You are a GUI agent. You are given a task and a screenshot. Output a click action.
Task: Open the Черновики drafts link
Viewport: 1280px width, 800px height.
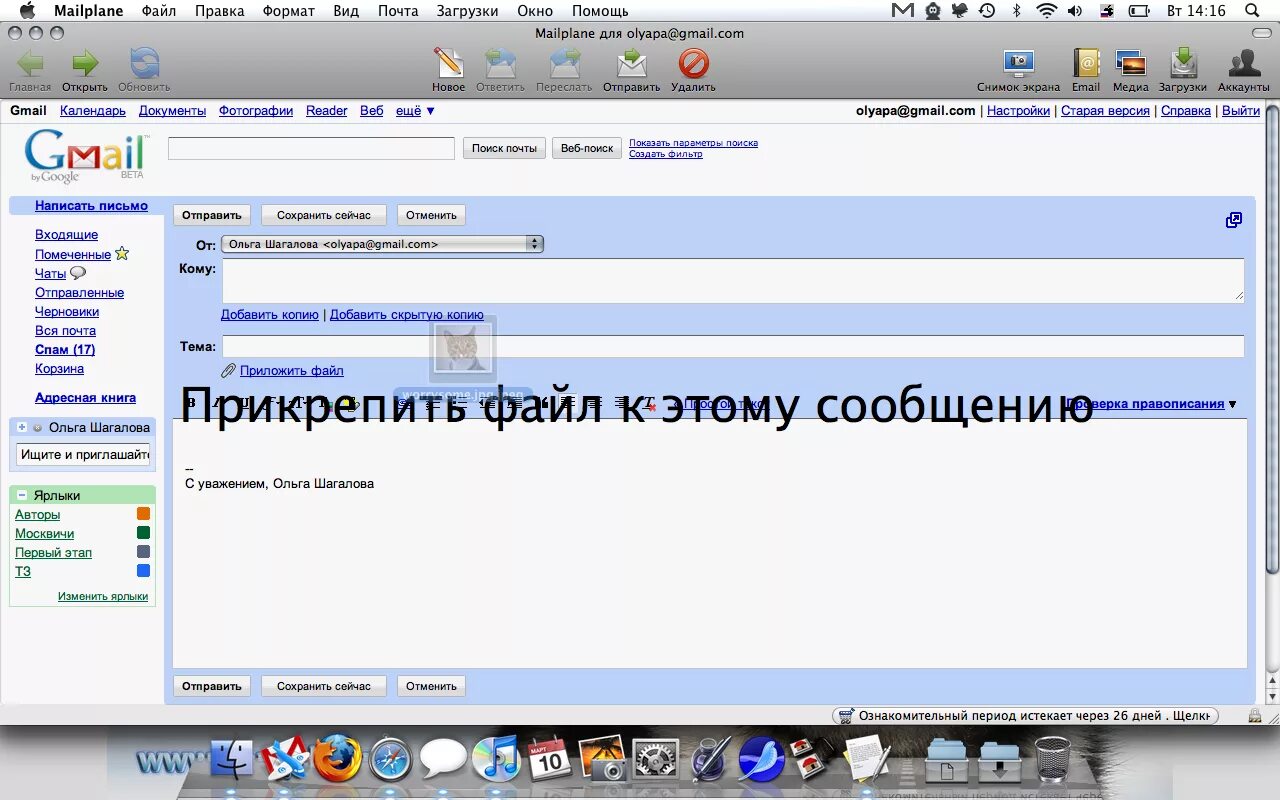coord(67,312)
